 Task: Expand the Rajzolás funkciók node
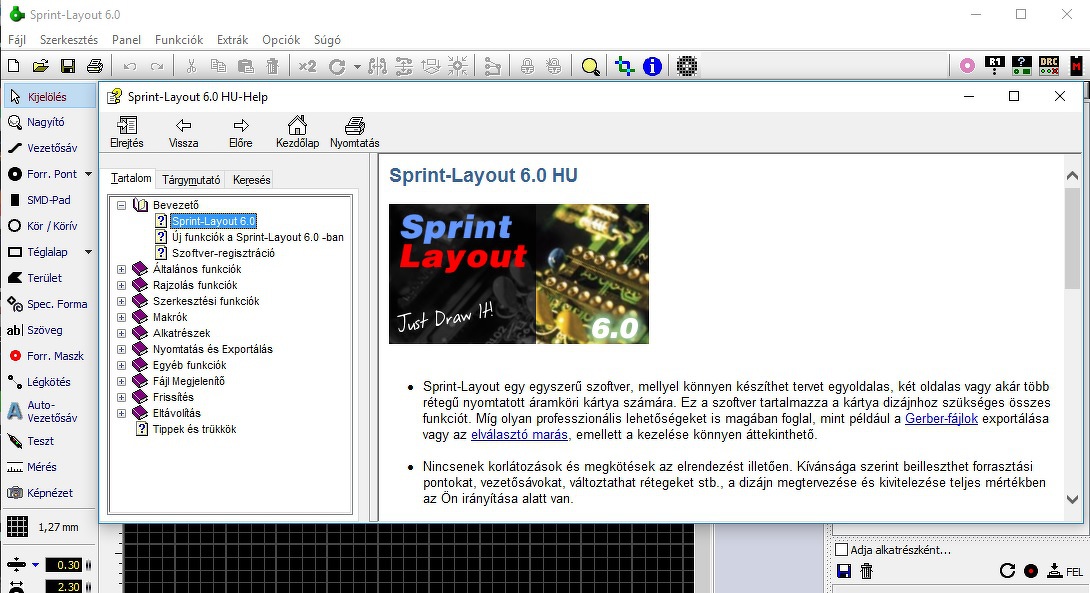(x=122, y=285)
